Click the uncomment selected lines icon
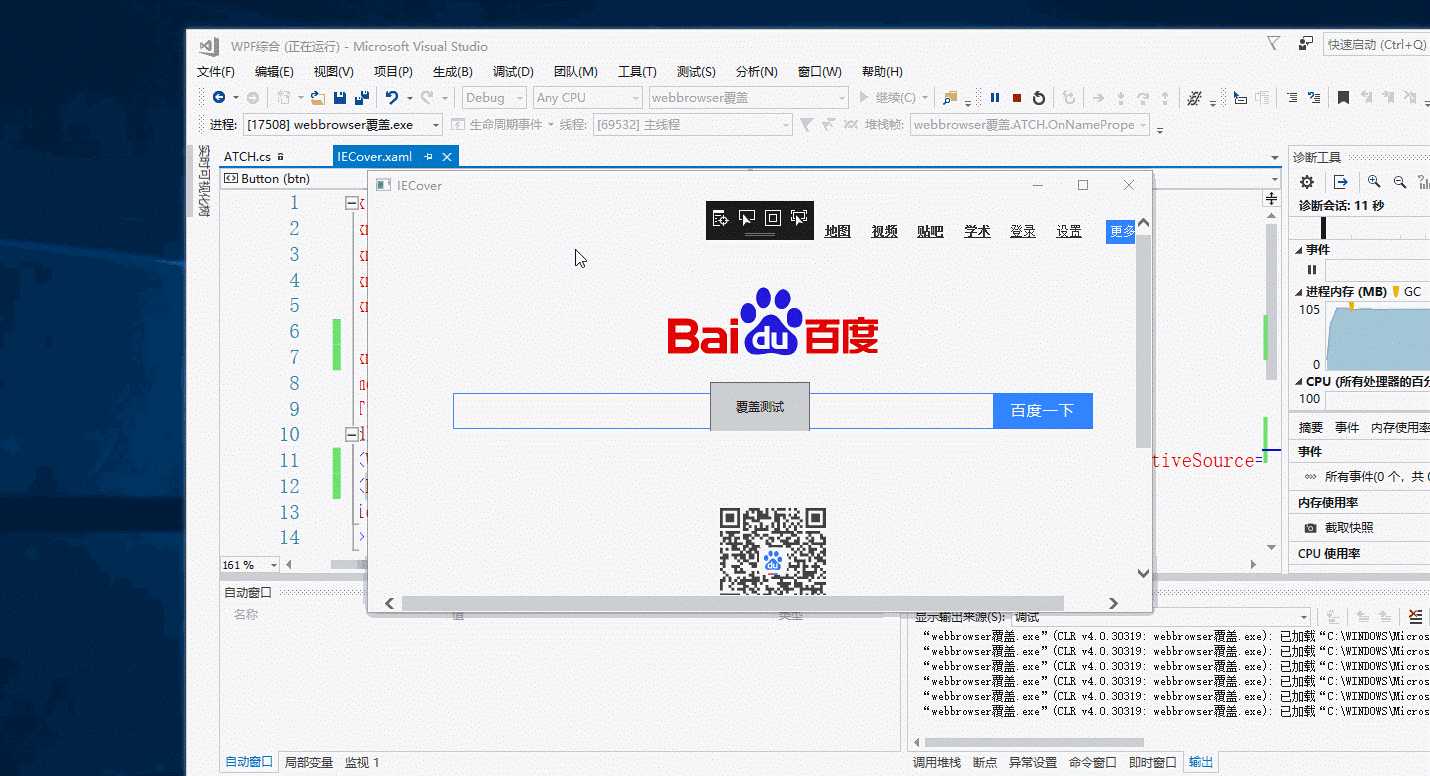This screenshot has width=1430, height=776. (x=1313, y=97)
